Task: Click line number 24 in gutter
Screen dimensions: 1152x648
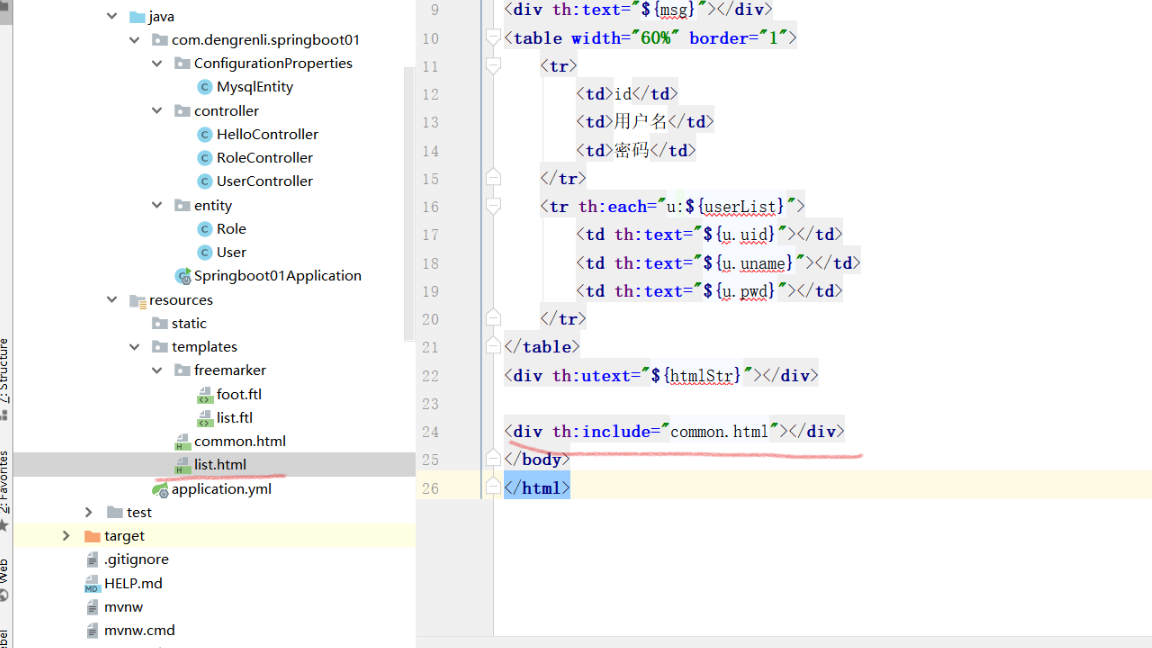Action: tap(431, 432)
